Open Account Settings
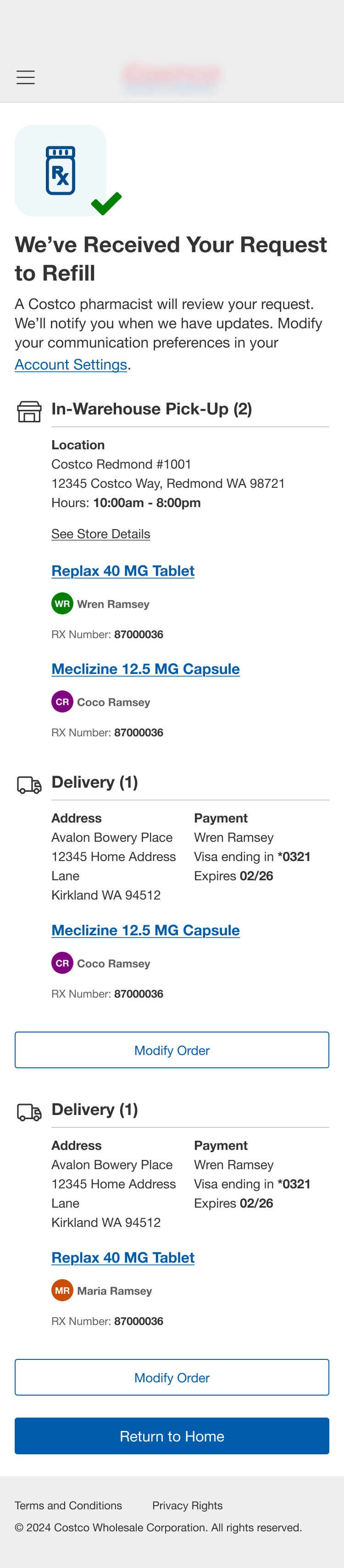Viewport: 344px width, 1568px height. click(x=71, y=364)
